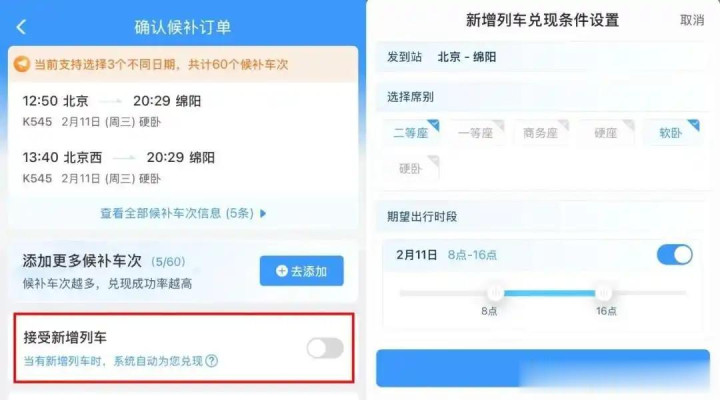720x400 pixels.
Task: Select the 一等座 seat type
Action: point(476,133)
